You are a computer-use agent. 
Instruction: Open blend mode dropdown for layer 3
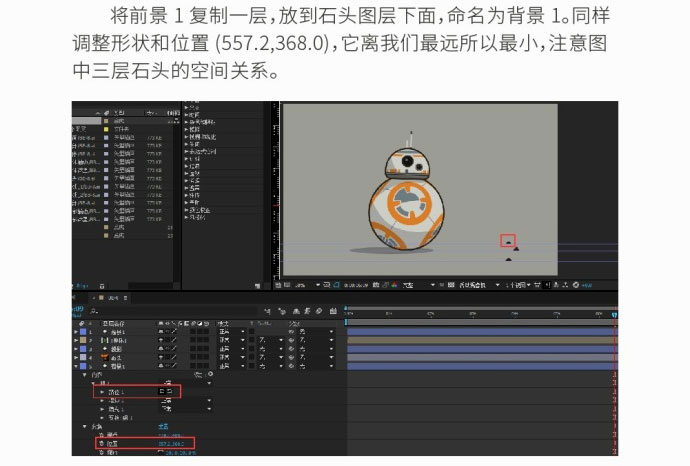pos(231,349)
